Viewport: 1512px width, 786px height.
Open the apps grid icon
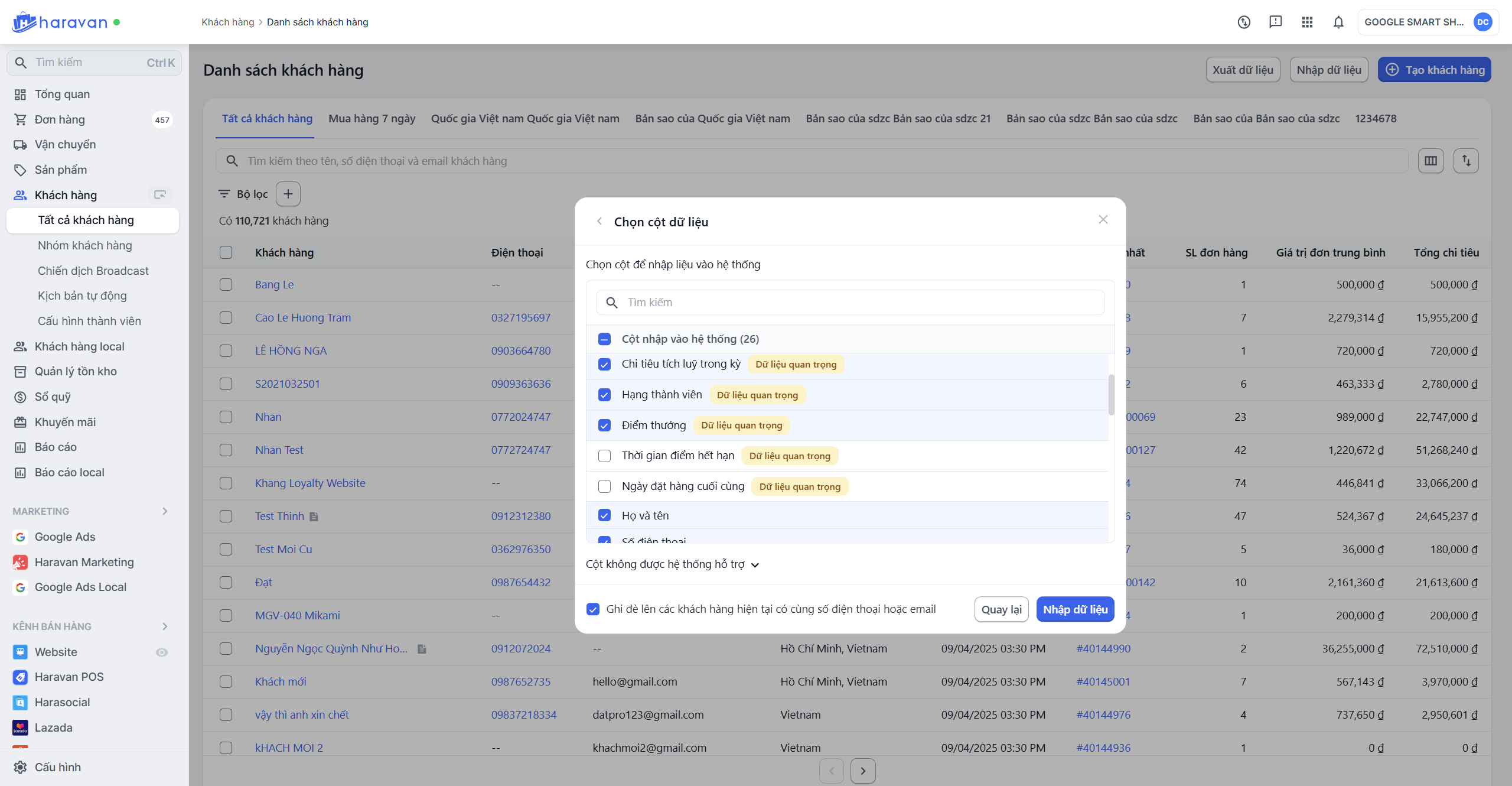[1307, 22]
